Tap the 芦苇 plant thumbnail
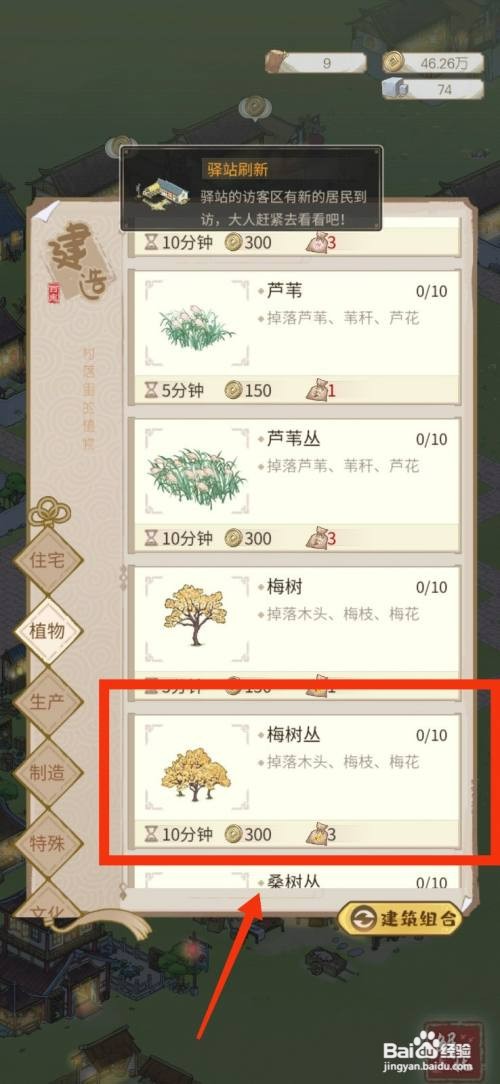This screenshot has height=1084, width=500. click(196, 324)
